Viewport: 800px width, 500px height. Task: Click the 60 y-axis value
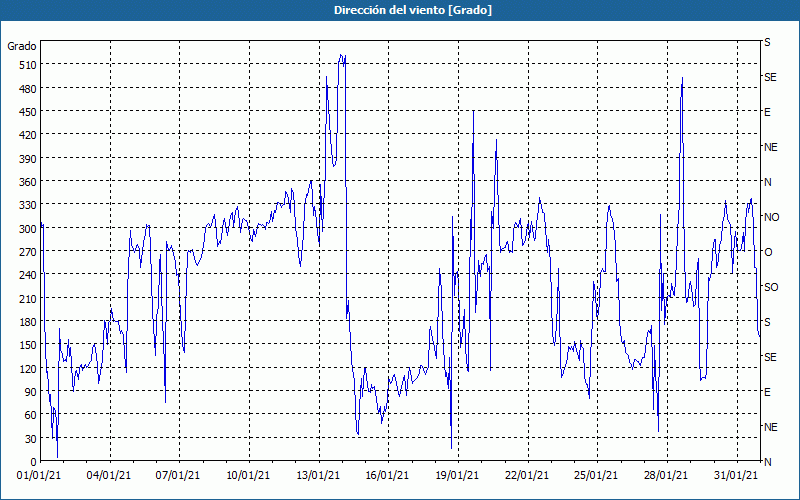tap(30, 415)
